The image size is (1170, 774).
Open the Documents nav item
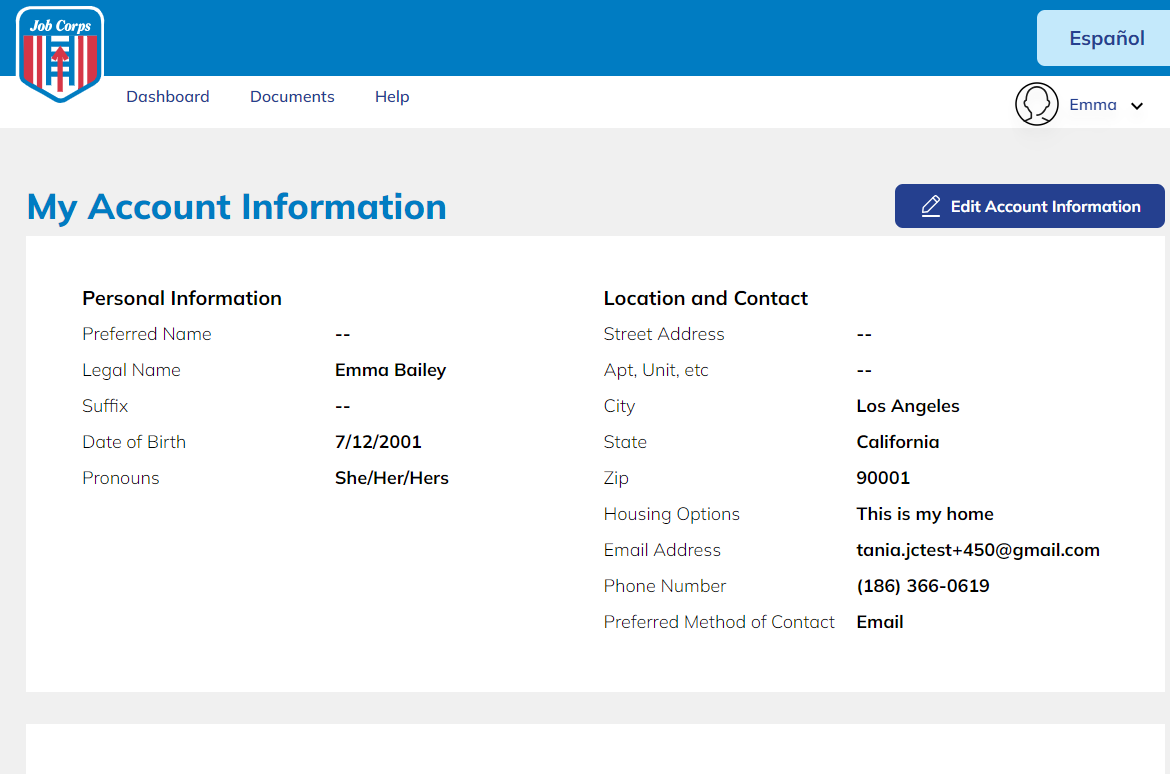[x=292, y=97]
